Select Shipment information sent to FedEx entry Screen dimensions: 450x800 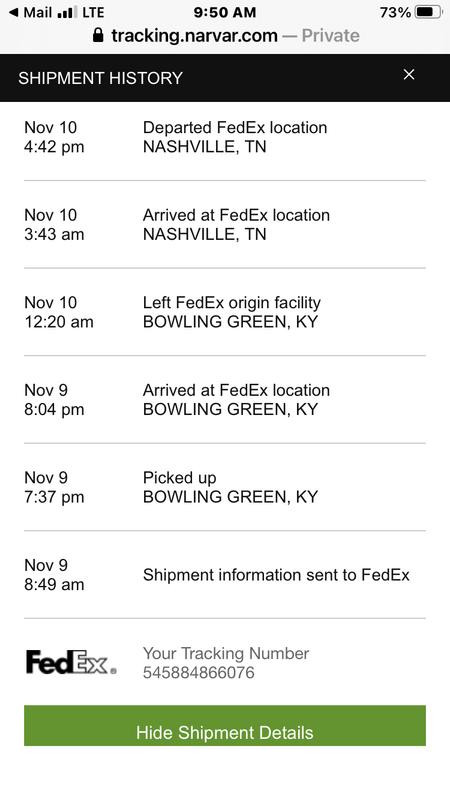point(224,574)
